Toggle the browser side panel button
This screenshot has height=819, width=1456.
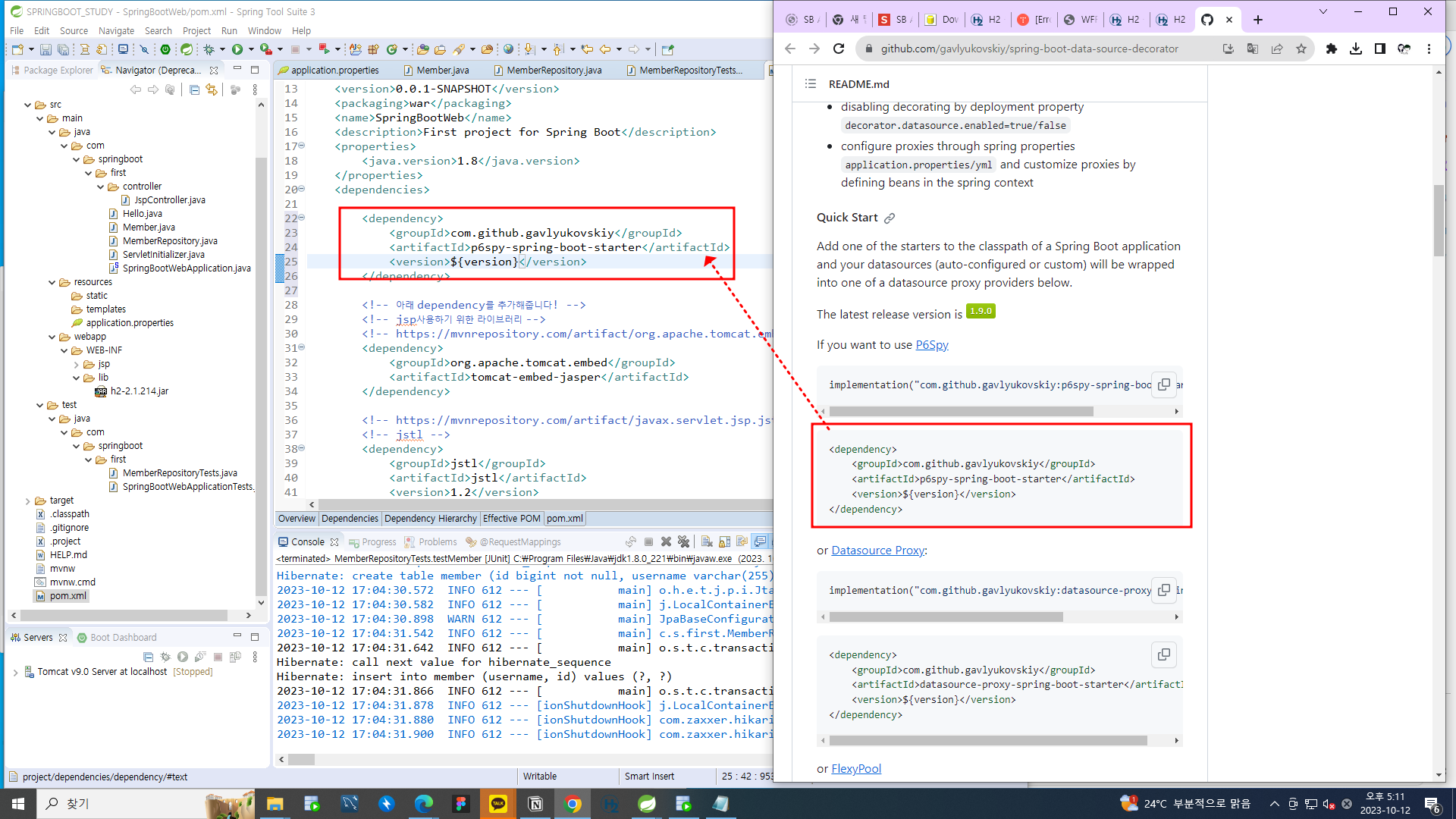pyautogui.click(x=1380, y=49)
